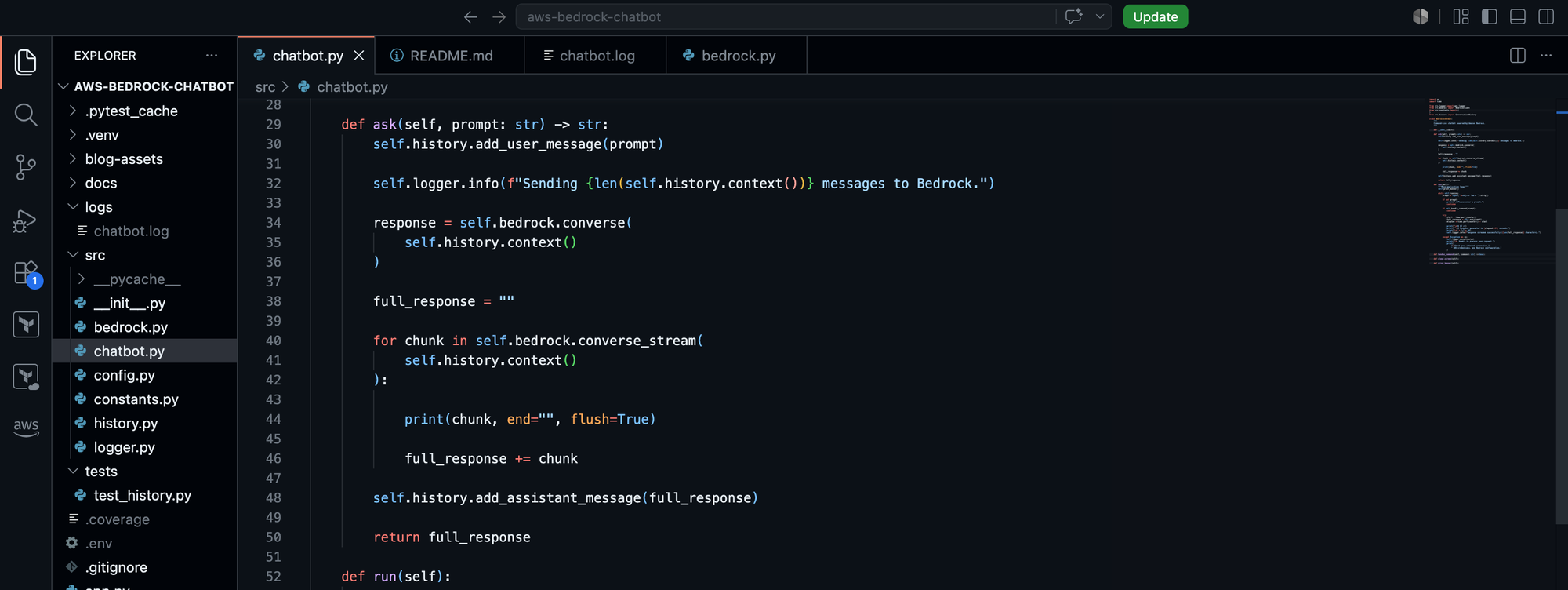Place cursor on 'def ask' line

pyautogui.click(x=474, y=124)
